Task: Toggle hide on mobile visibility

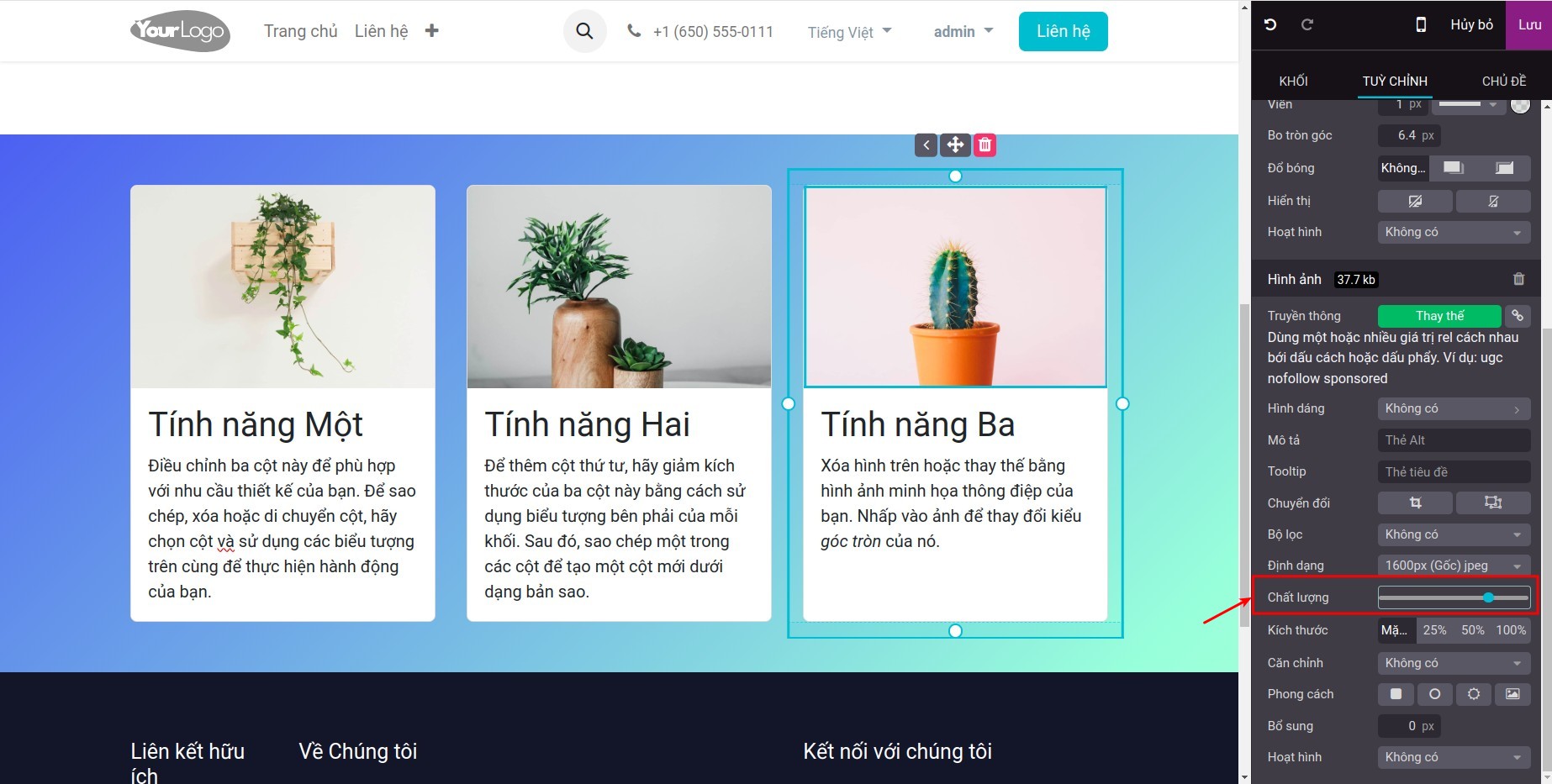Action: point(1493,201)
